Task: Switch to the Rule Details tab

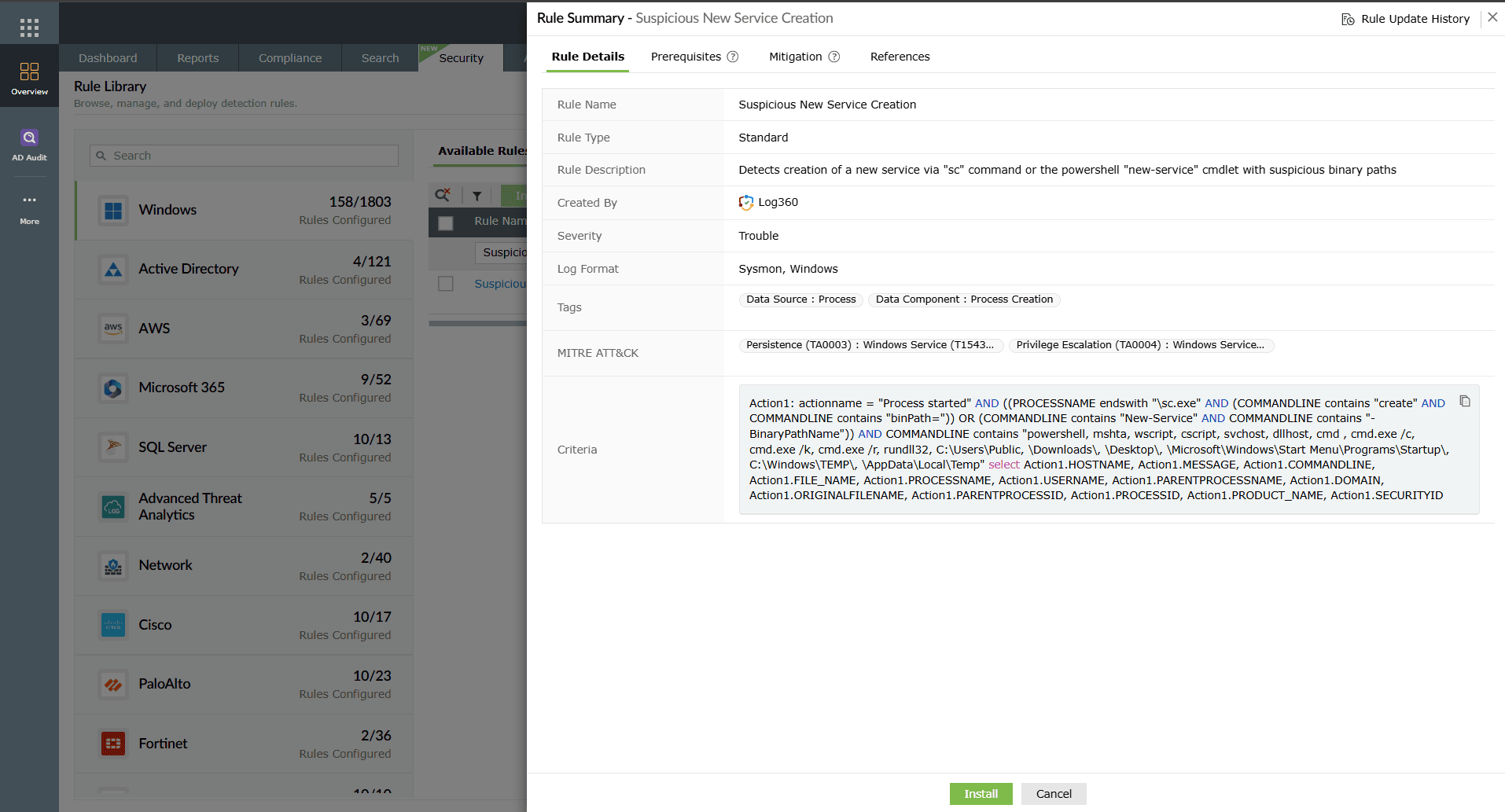Action: coord(587,57)
